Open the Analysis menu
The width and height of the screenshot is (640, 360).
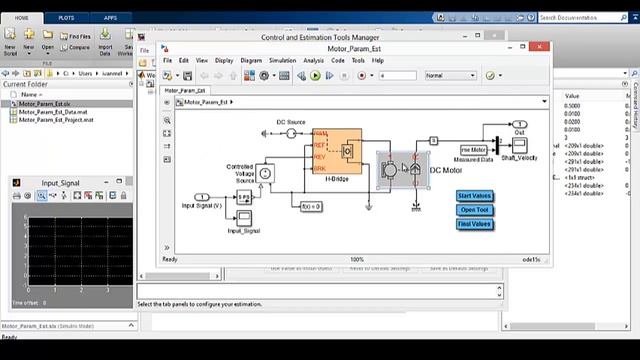(313, 60)
